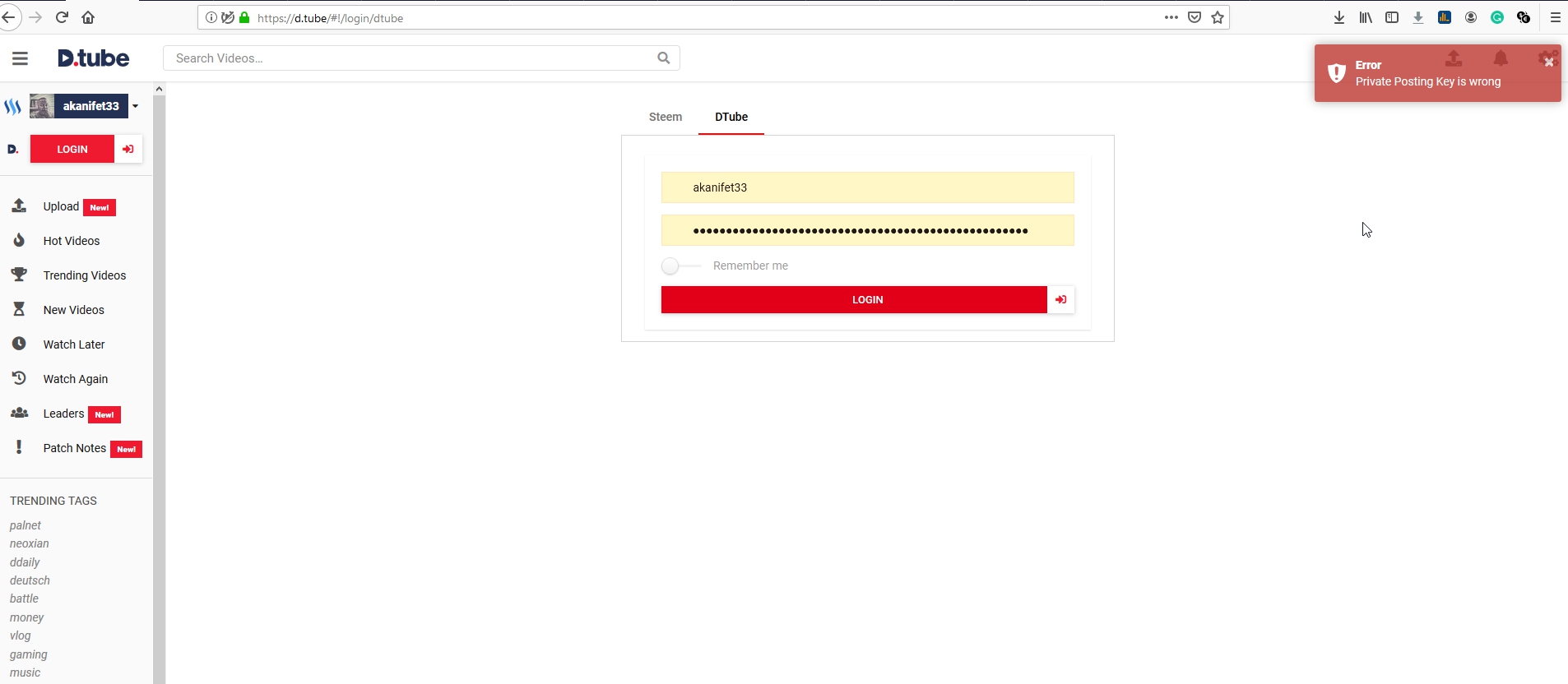Click the sidebar login arrow icon
Screen dimensions: 1568x684
pyautogui.click(x=128, y=149)
